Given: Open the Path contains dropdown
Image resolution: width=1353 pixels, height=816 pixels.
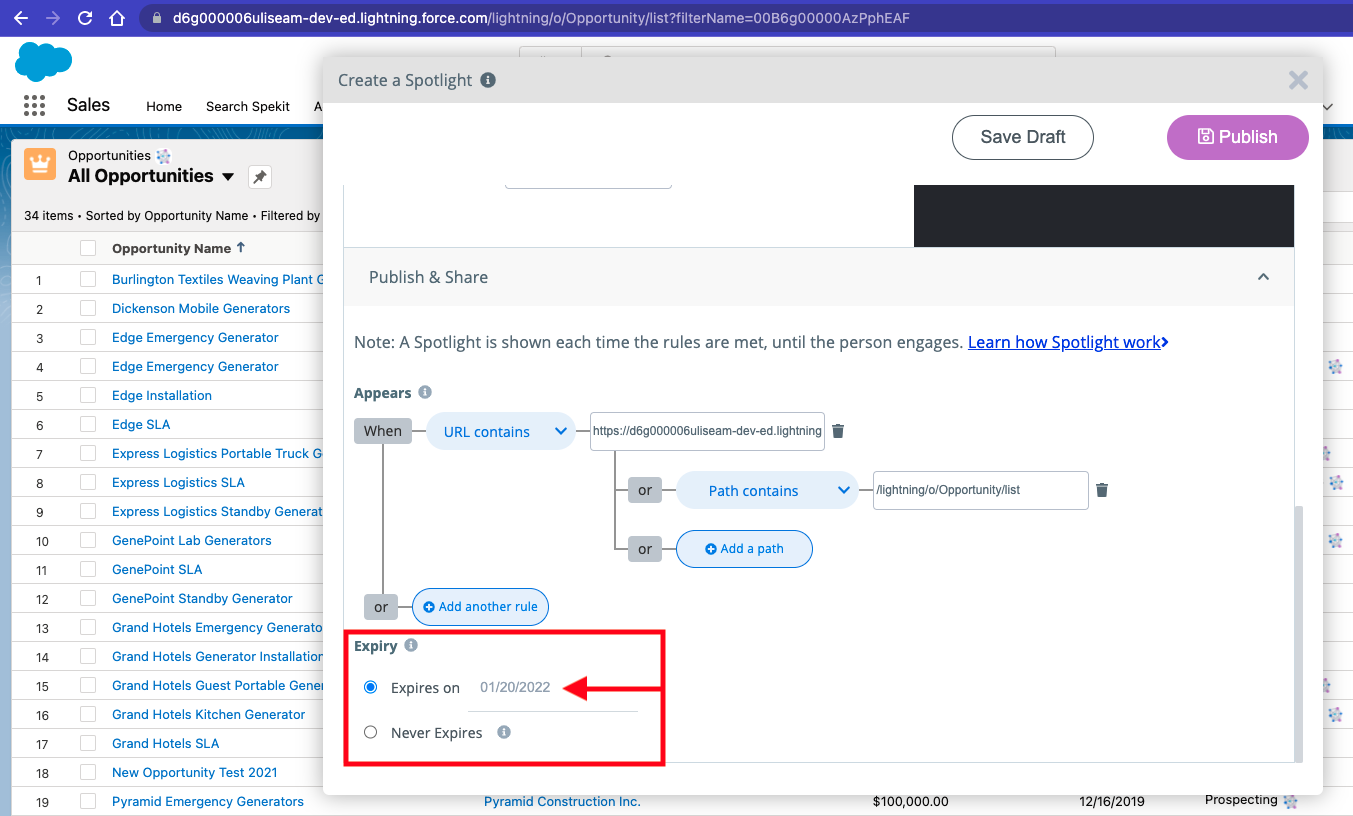Looking at the screenshot, I should pos(767,490).
